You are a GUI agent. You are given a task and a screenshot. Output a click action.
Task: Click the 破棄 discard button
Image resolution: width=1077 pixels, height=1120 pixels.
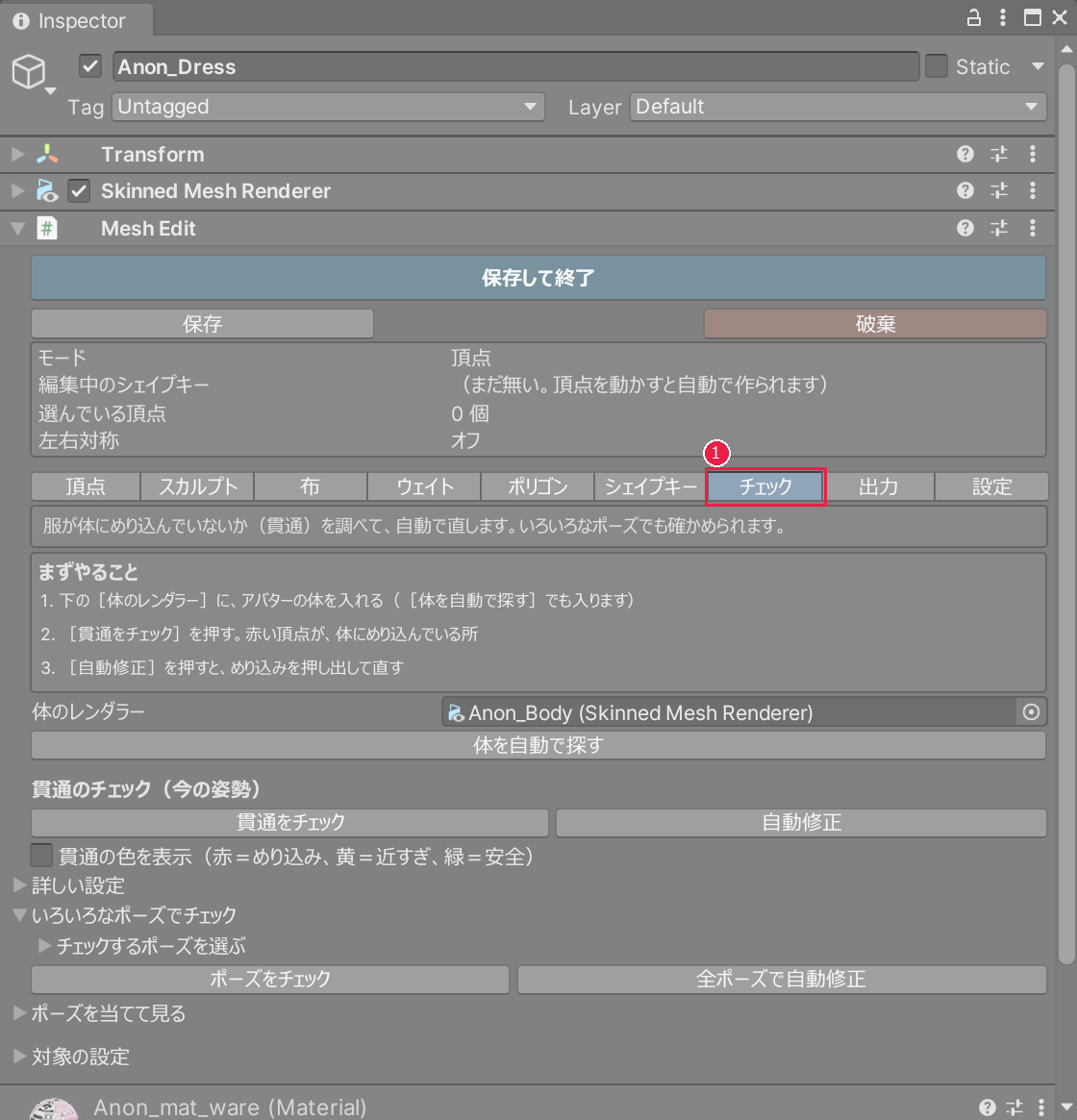coord(875,324)
